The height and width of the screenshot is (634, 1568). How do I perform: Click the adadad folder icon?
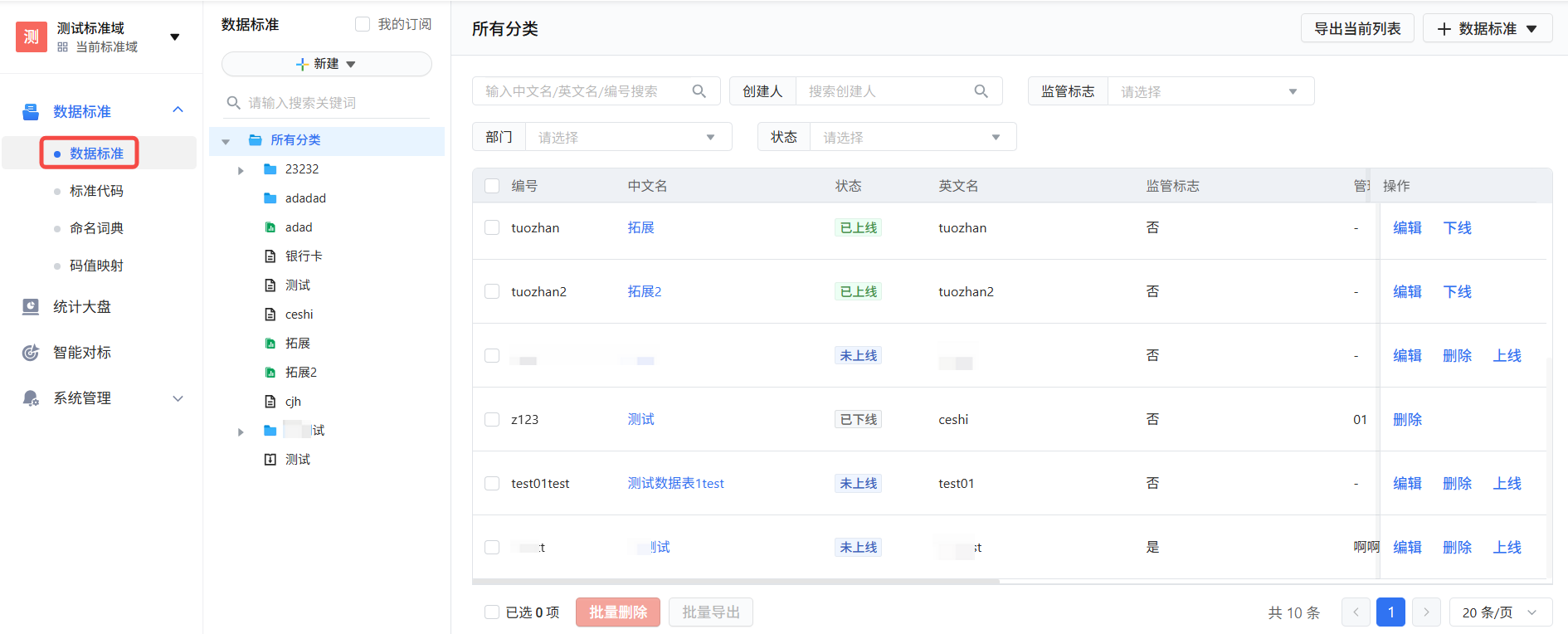pyautogui.click(x=270, y=198)
